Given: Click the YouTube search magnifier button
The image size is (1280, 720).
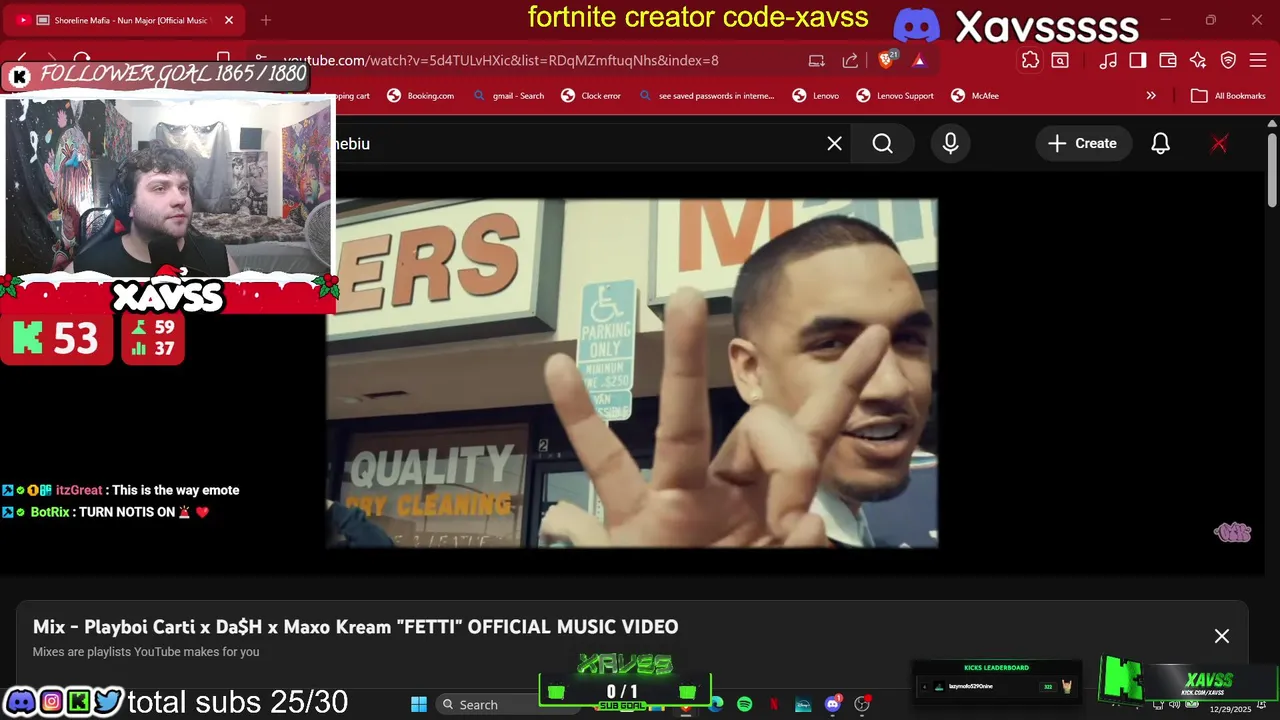Looking at the screenshot, I should click(882, 144).
